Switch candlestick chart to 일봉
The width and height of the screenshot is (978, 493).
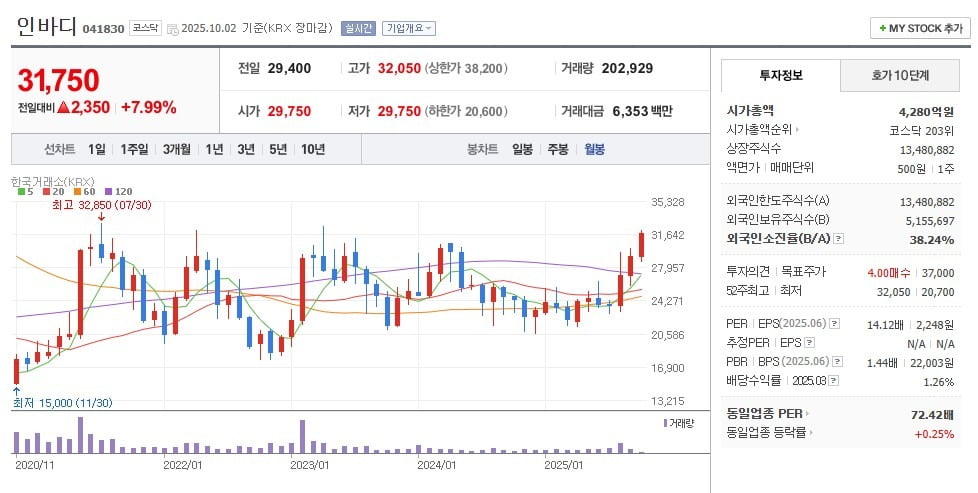(x=522, y=149)
